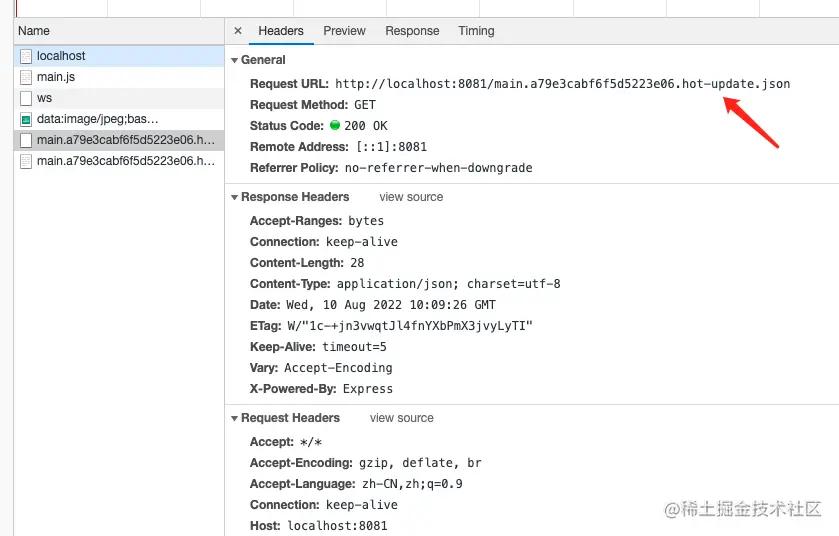Screen dimensions: 839x536
Task: Collapse the Response Headers section
Action: (x=234, y=197)
